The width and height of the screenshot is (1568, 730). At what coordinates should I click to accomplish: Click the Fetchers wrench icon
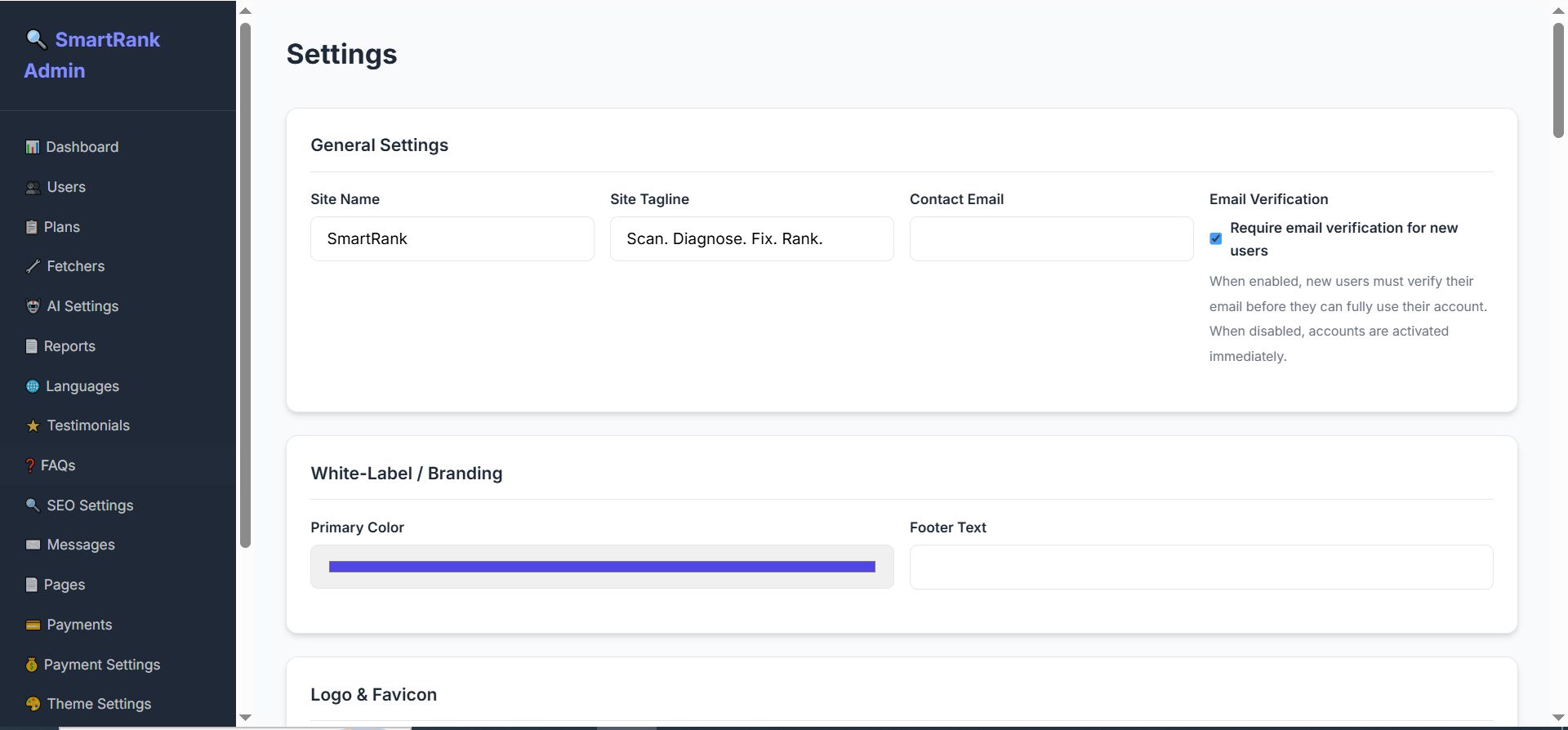click(33, 266)
